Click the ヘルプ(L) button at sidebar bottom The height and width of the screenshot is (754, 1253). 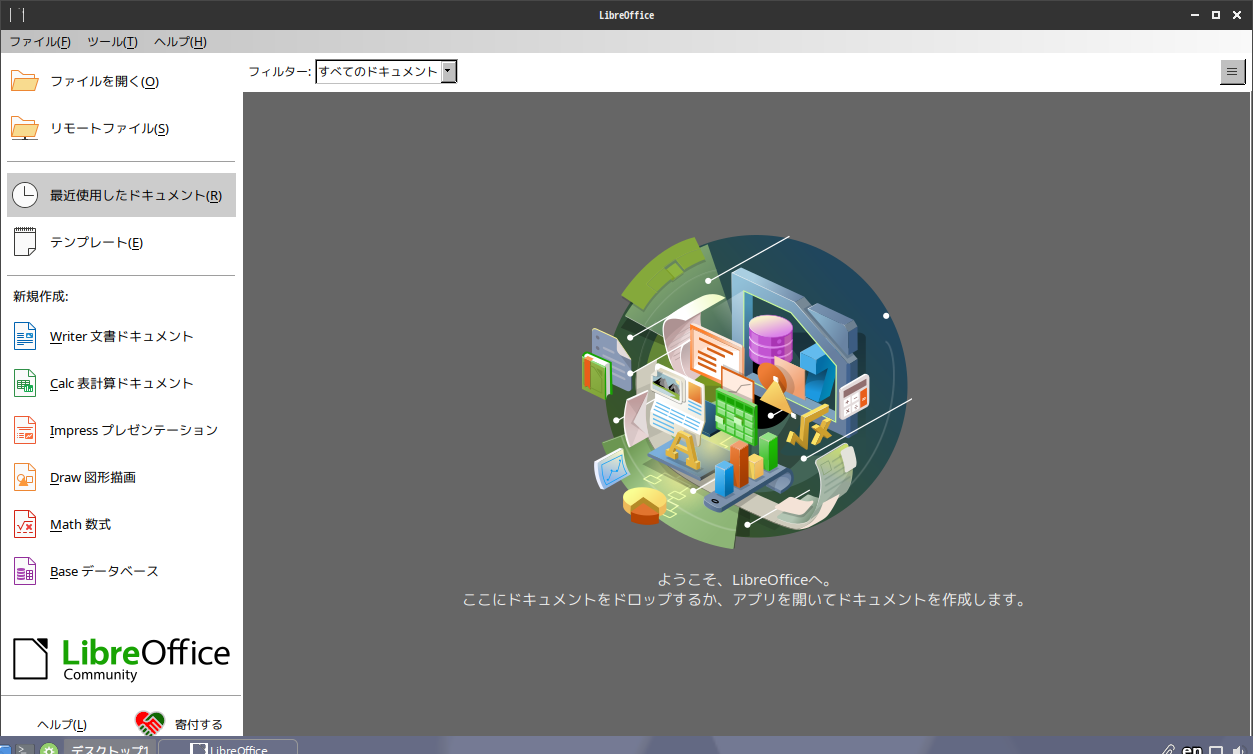[62, 725]
